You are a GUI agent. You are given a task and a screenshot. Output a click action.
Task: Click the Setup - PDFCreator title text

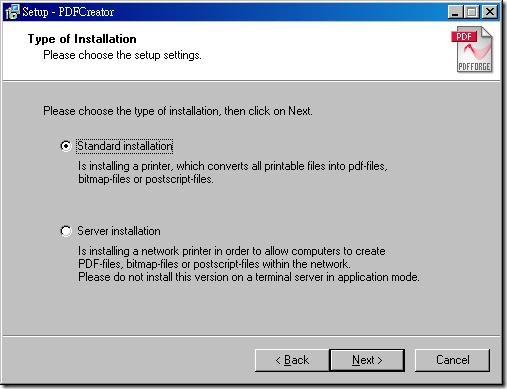tap(68, 12)
